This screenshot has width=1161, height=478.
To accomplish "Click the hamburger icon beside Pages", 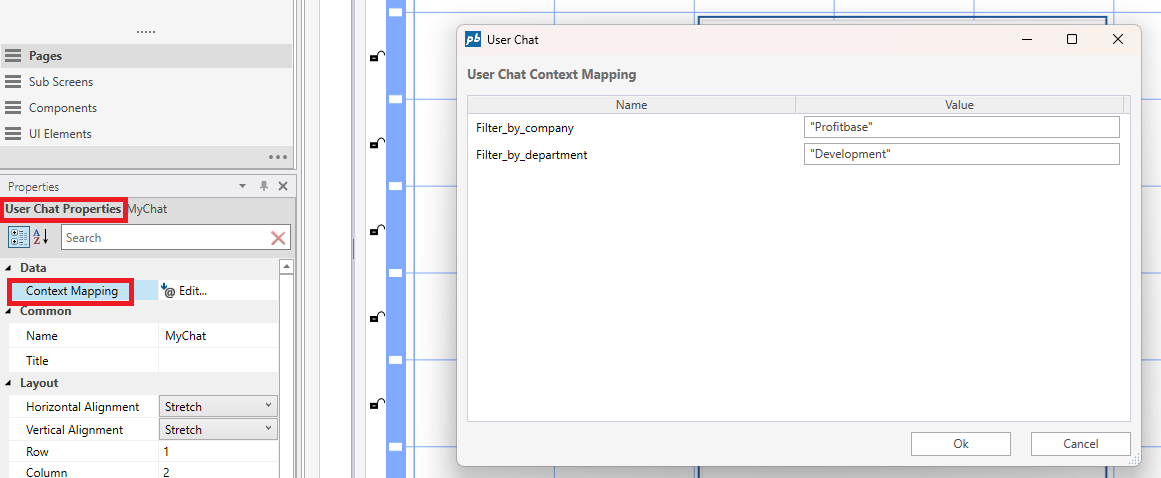I will click(x=13, y=55).
